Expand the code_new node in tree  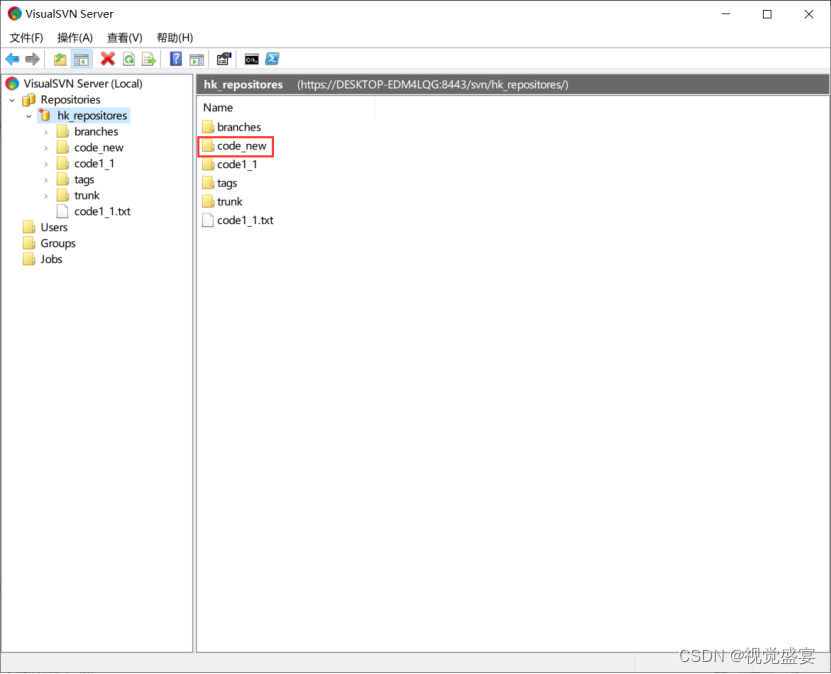point(46,148)
